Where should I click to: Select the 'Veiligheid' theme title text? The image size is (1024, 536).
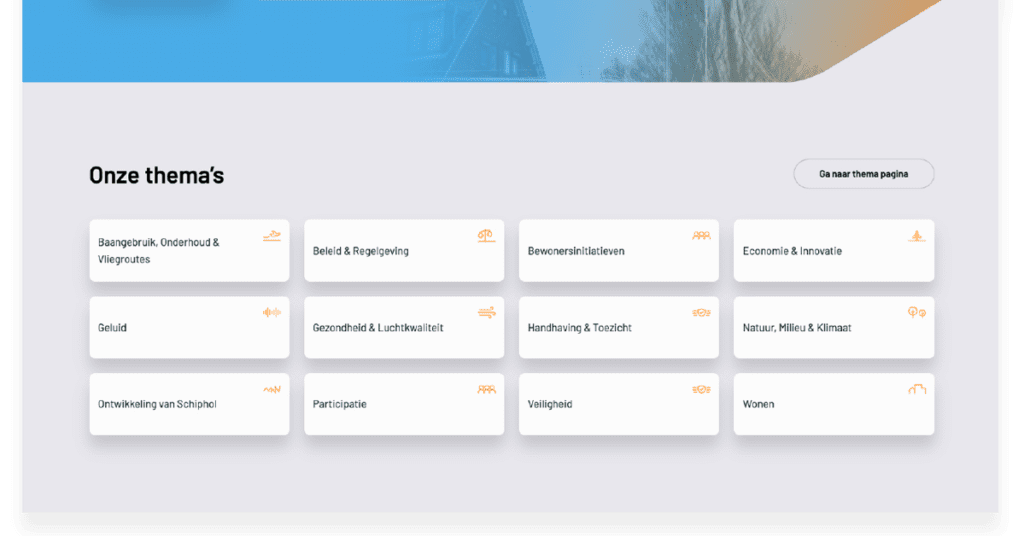point(549,405)
